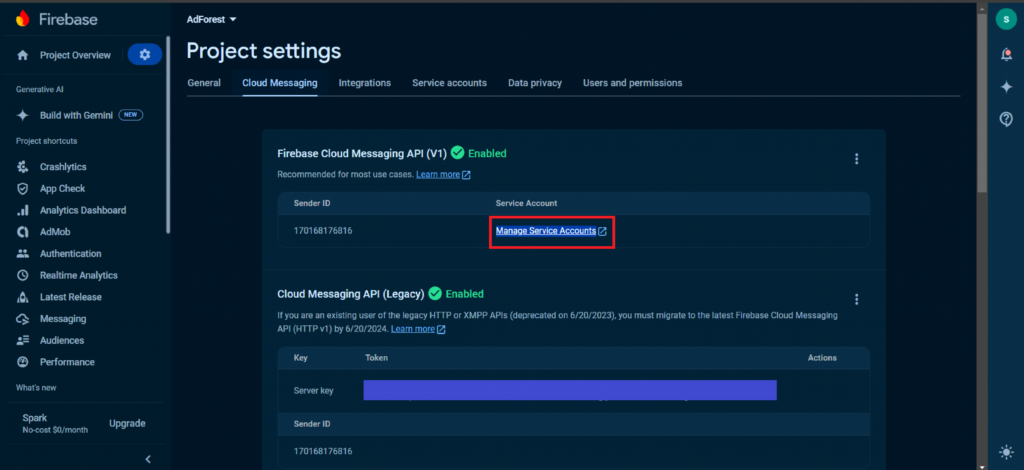Click the Analytics Dashboard bar chart icon
Screen dimensions: 1024x470
[23, 210]
